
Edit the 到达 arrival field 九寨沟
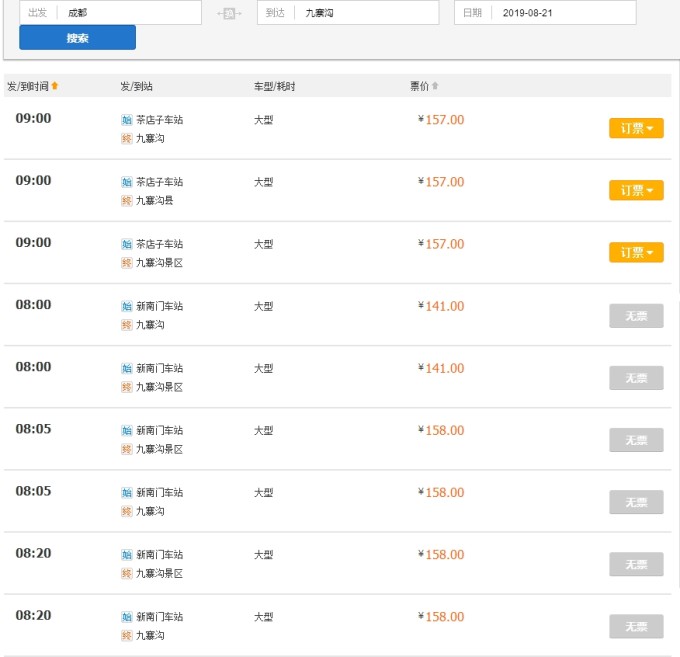pyautogui.click(x=348, y=13)
